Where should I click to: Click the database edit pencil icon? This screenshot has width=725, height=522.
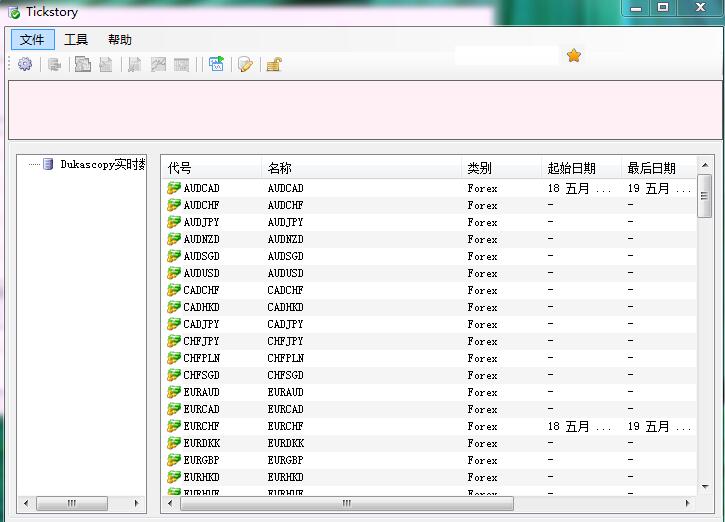click(x=246, y=64)
